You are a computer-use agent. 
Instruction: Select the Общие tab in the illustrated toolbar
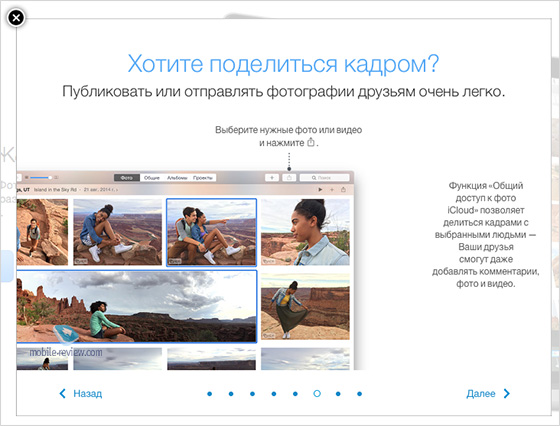tap(151, 177)
